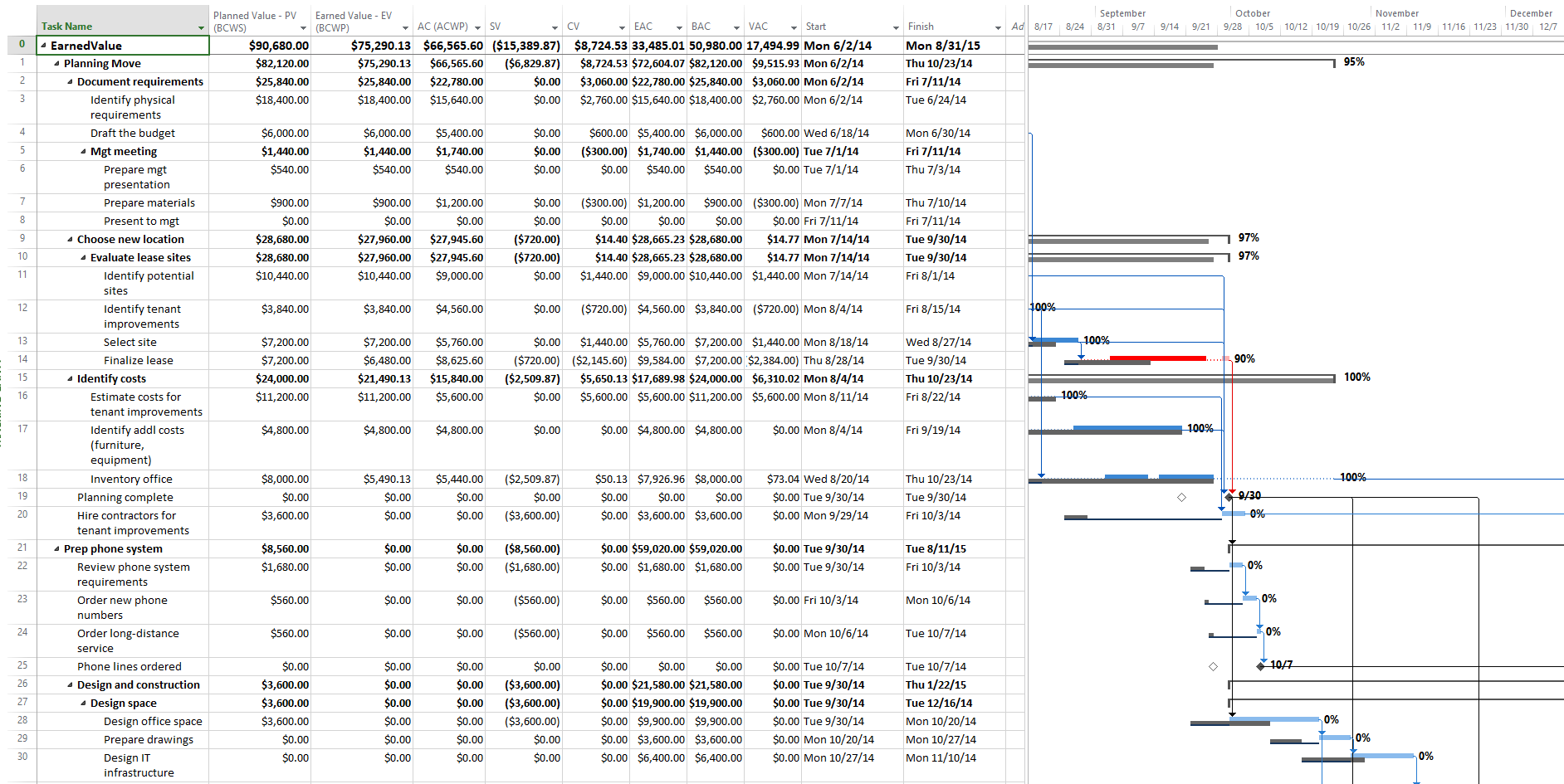Collapse the Mgt meeting summary task
1564x784 pixels.
(x=83, y=152)
